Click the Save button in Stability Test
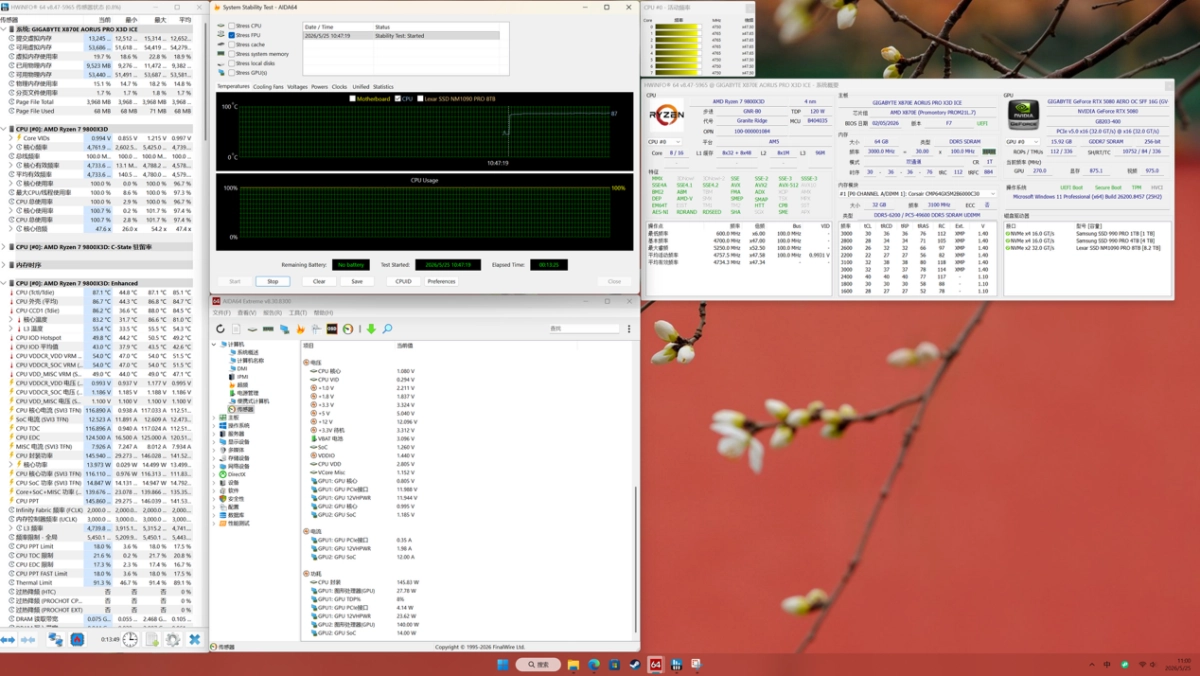This screenshot has height=676, width=1200. coord(357,281)
